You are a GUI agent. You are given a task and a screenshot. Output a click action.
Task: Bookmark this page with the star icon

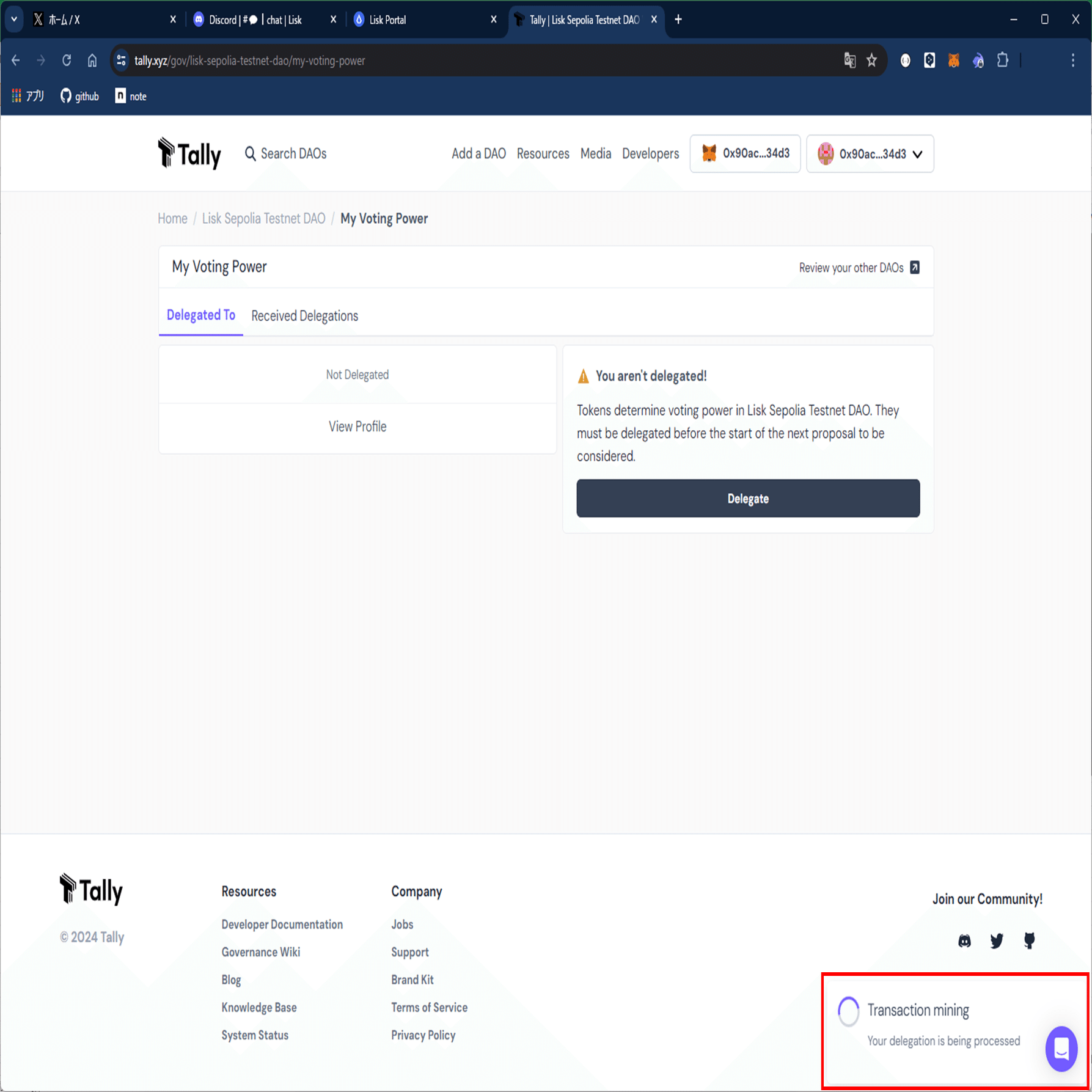coord(872,60)
